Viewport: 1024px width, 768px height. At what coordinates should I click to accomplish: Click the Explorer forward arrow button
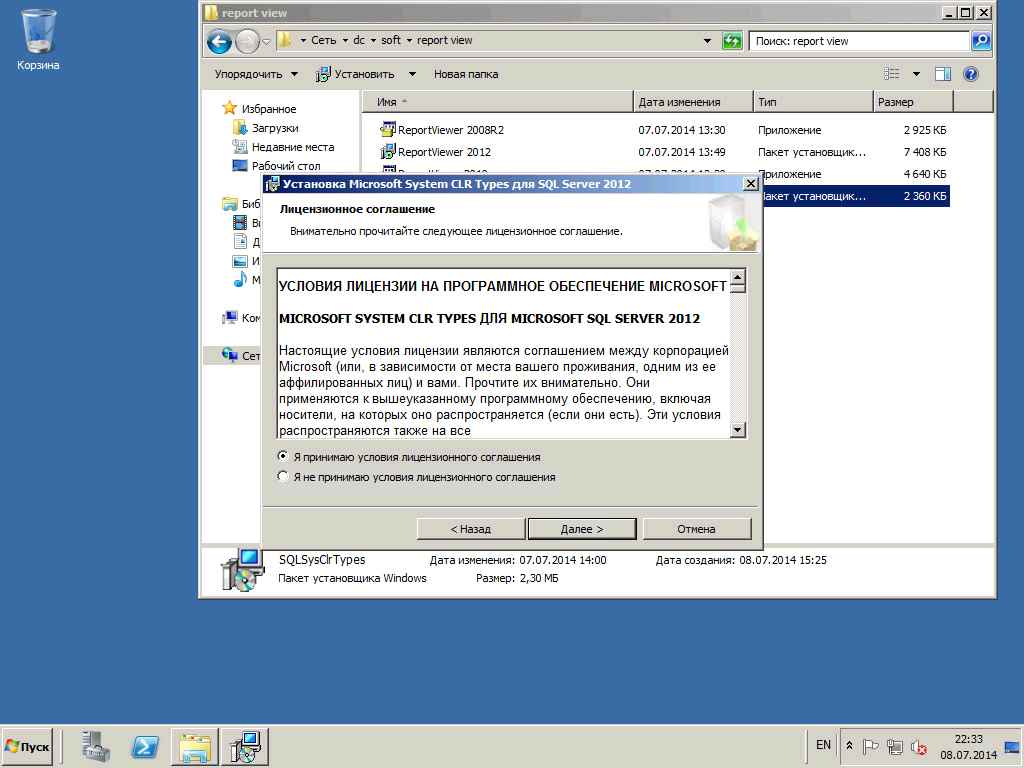[x=247, y=42]
